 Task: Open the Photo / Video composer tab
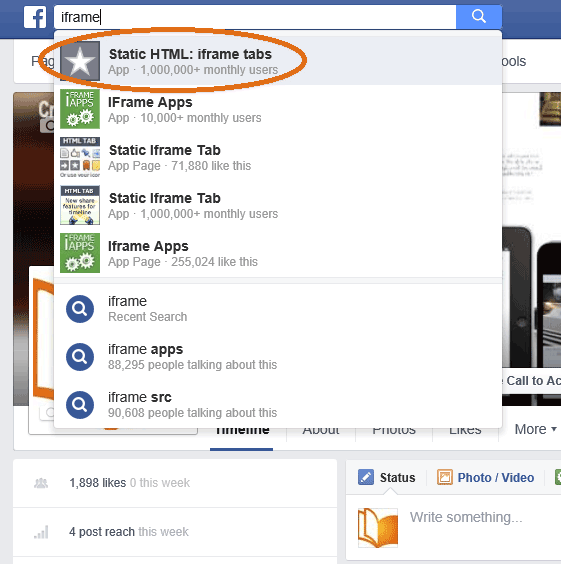coord(485,477)
